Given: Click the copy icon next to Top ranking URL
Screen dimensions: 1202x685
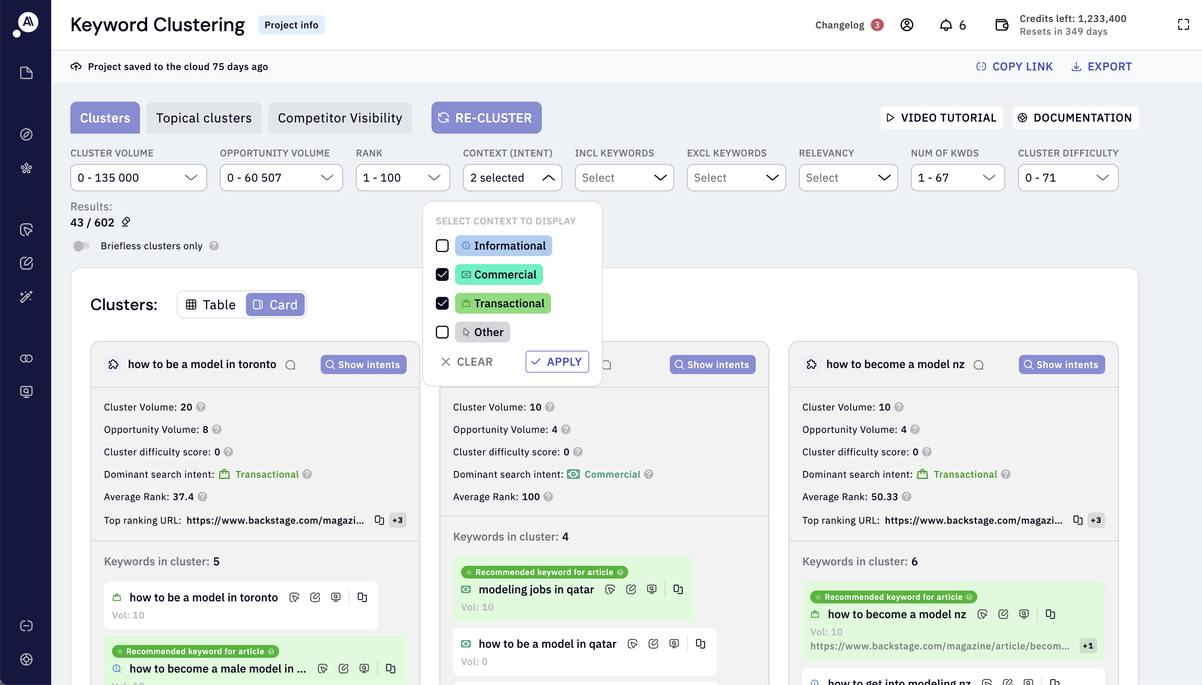Looking at the screenshot, I should click(379, 520).
